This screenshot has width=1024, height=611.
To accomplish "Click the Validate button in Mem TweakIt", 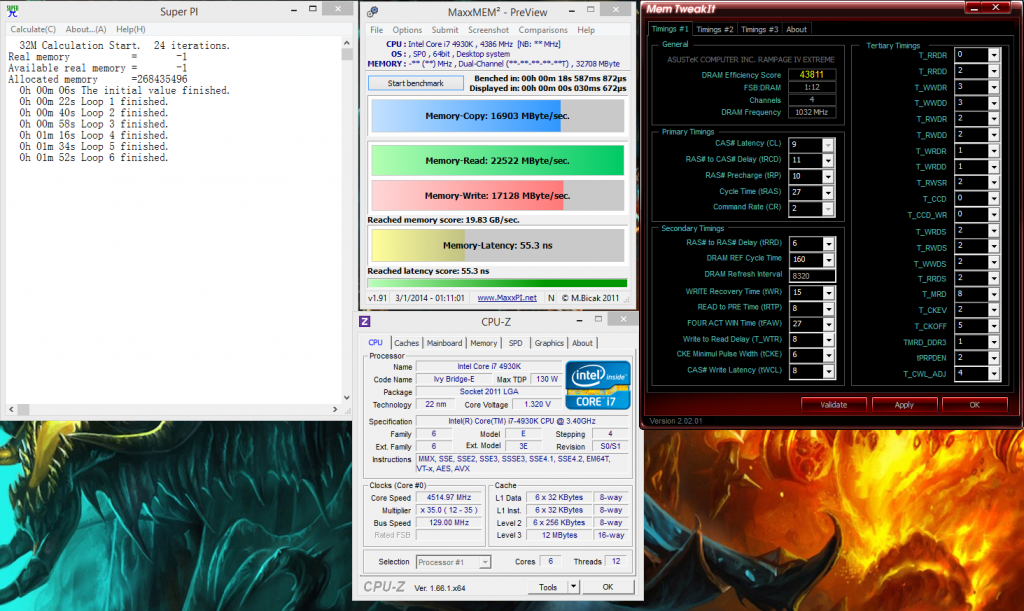I will (833, 405).
